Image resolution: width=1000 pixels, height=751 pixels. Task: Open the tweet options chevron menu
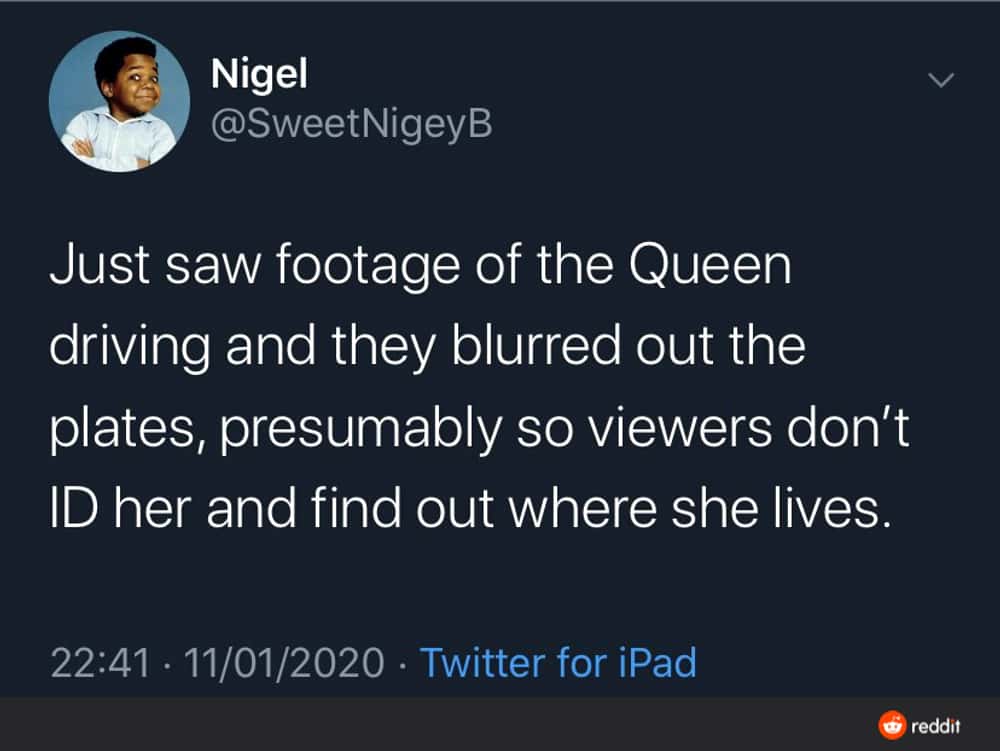[x=939, y=80]
